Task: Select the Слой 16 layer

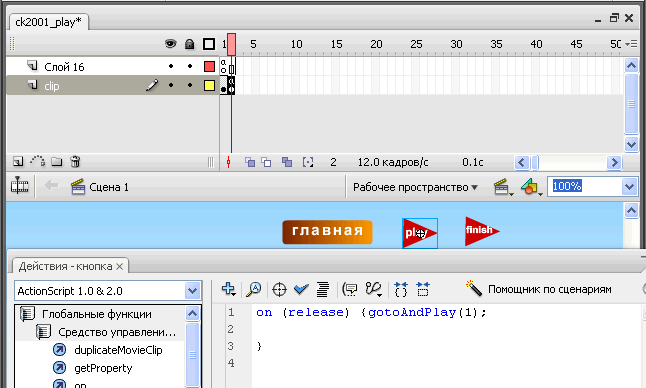Action: pos(64,67)
